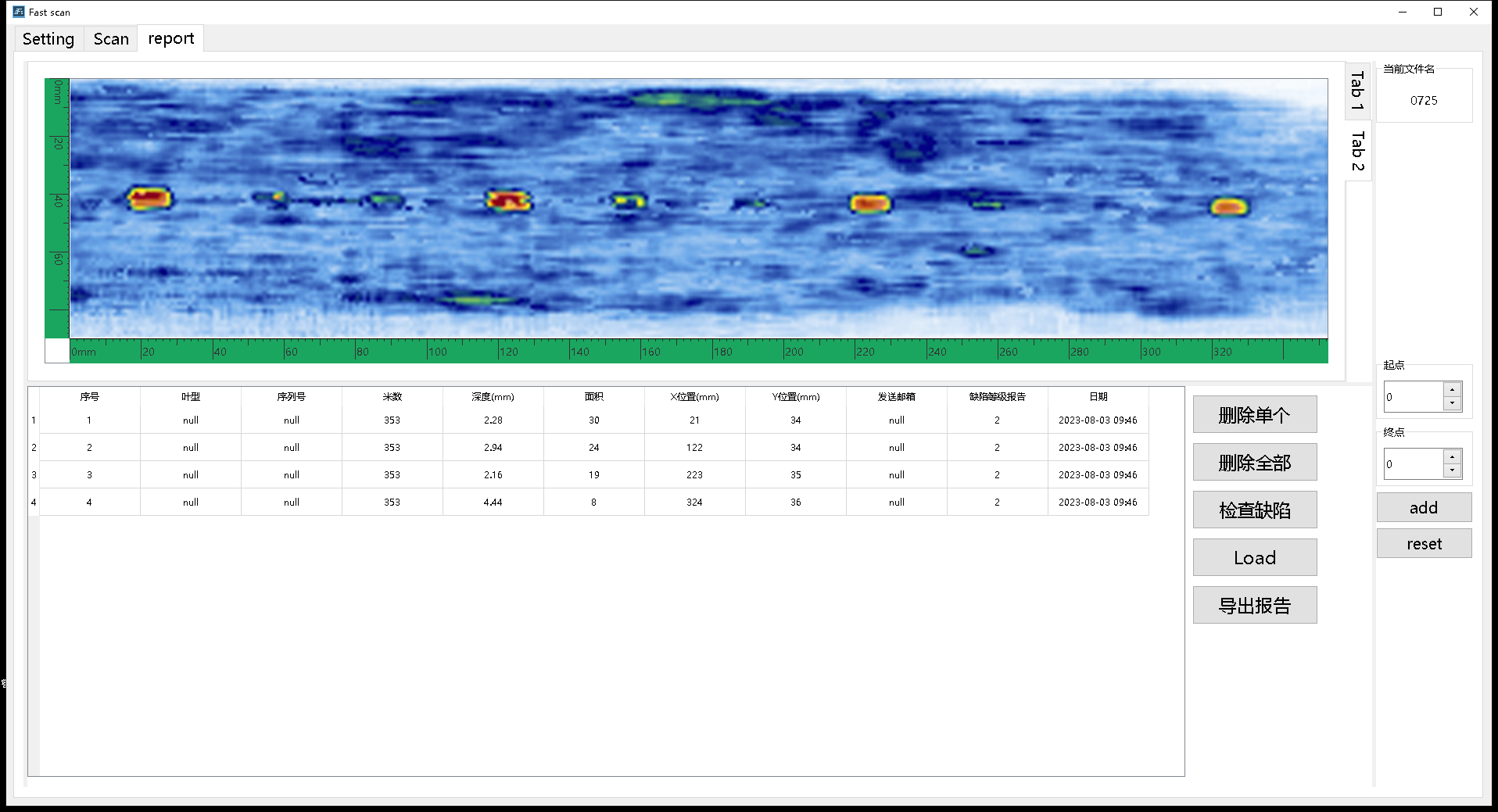Click the 深度(mm) column header
The width and height of the screenshot is (1498, 812).
(x=493, y=397)
